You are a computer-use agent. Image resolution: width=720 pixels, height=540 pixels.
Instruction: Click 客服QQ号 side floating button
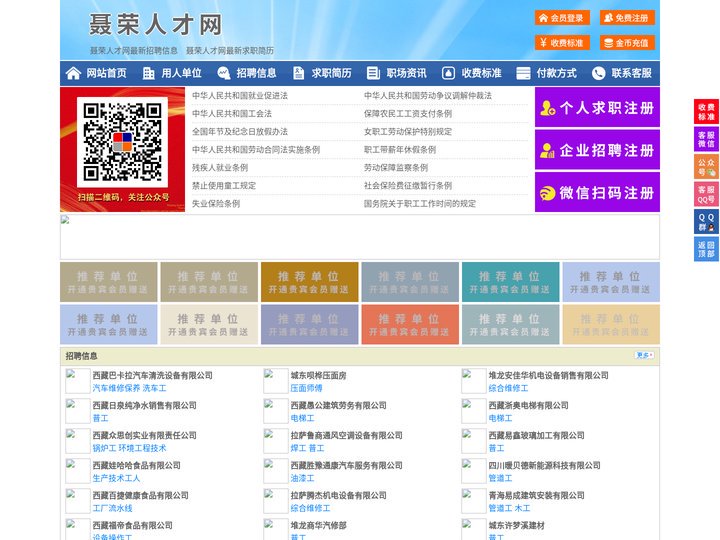click(706, 194)
